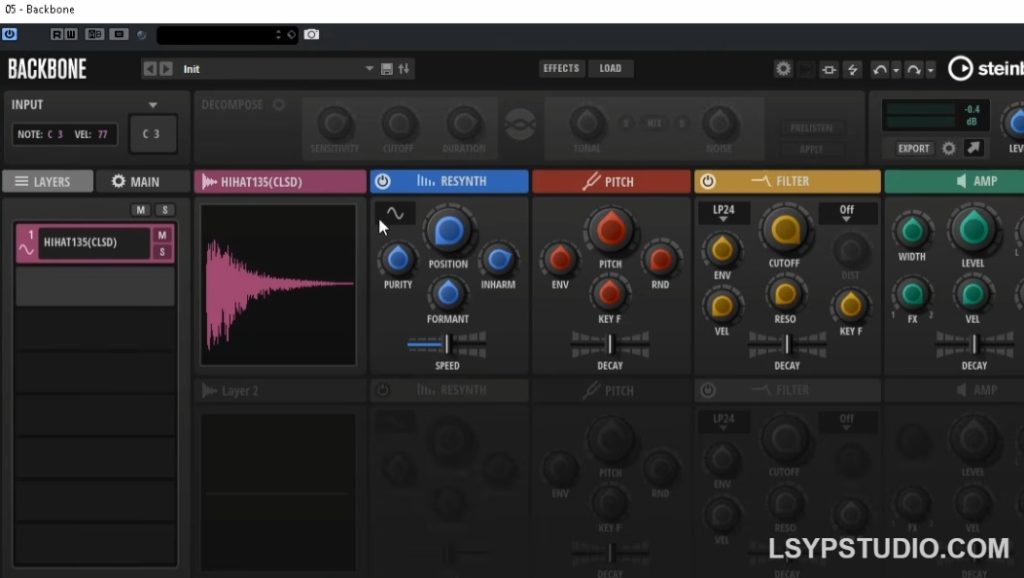
Task: Click the Export settings gear next to EXPORT
Action: pos(948,148)
